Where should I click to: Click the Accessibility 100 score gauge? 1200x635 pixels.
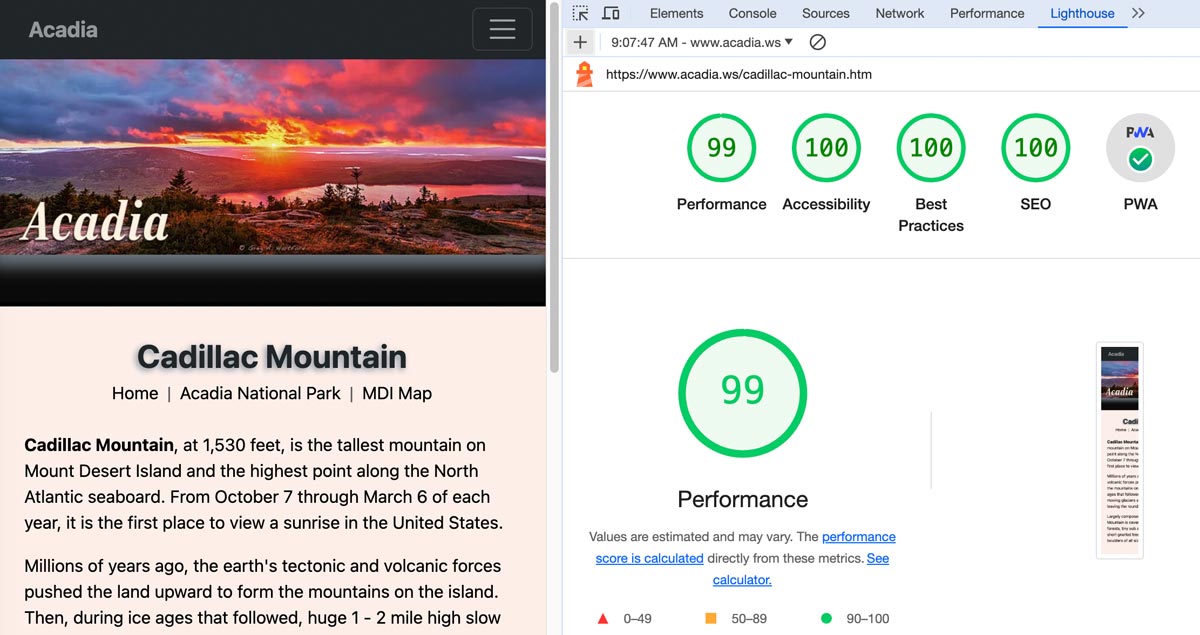[x=826, y=148]
